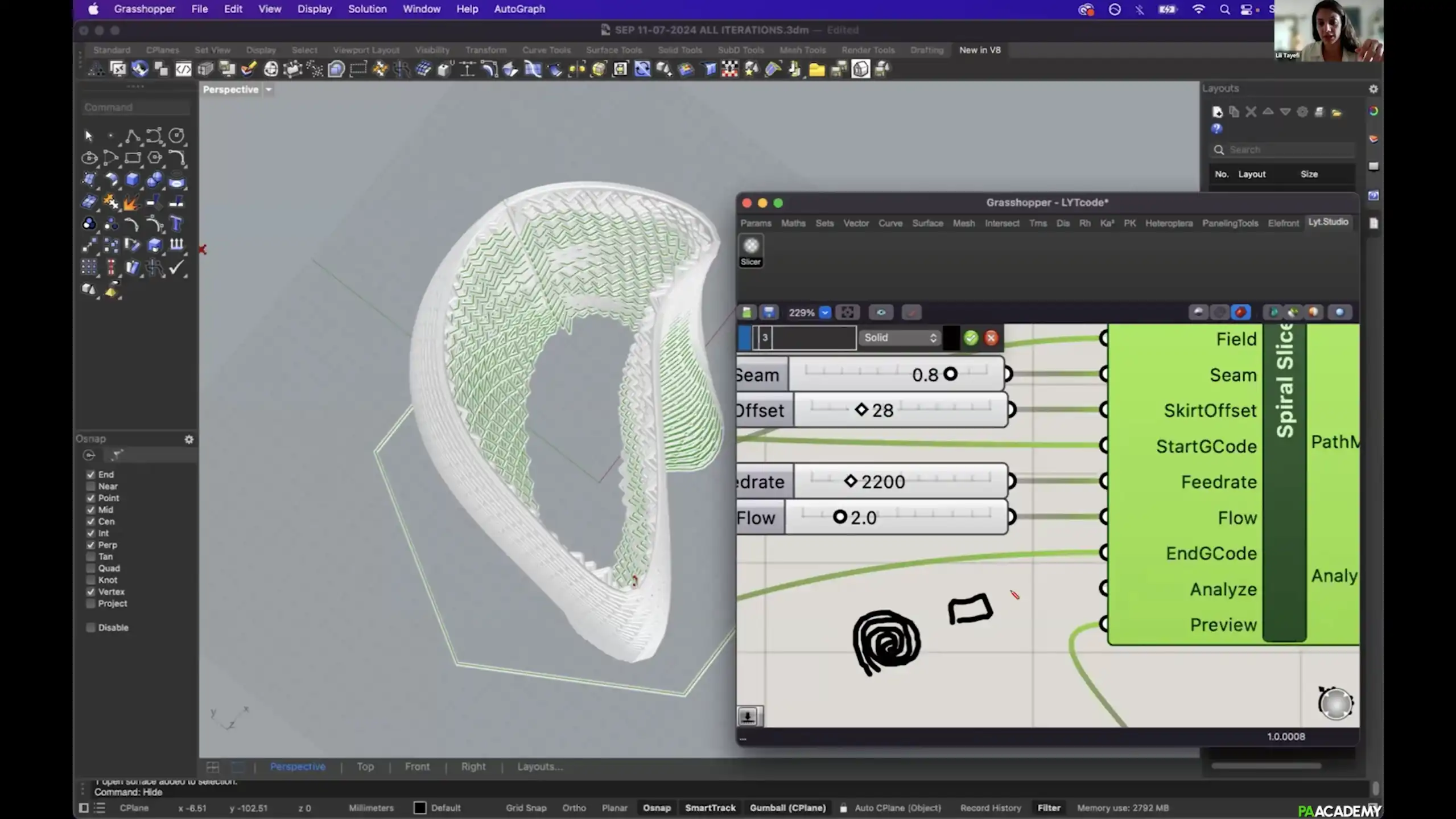Click the Slicer component icon in Lyt.Studio tab
1456x819 pixels.
750,246
